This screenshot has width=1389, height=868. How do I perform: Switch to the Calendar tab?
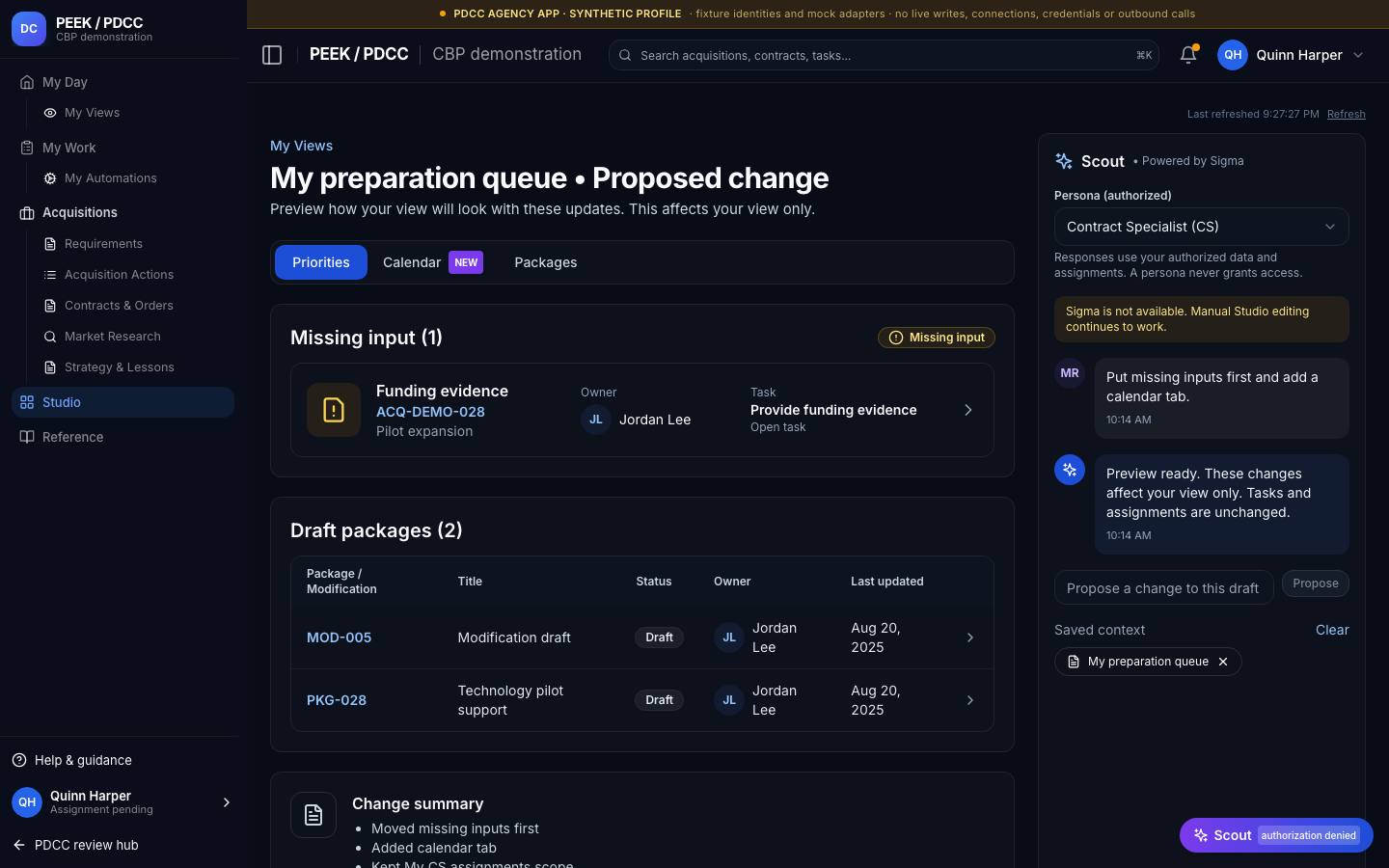[x=433, y=262]
